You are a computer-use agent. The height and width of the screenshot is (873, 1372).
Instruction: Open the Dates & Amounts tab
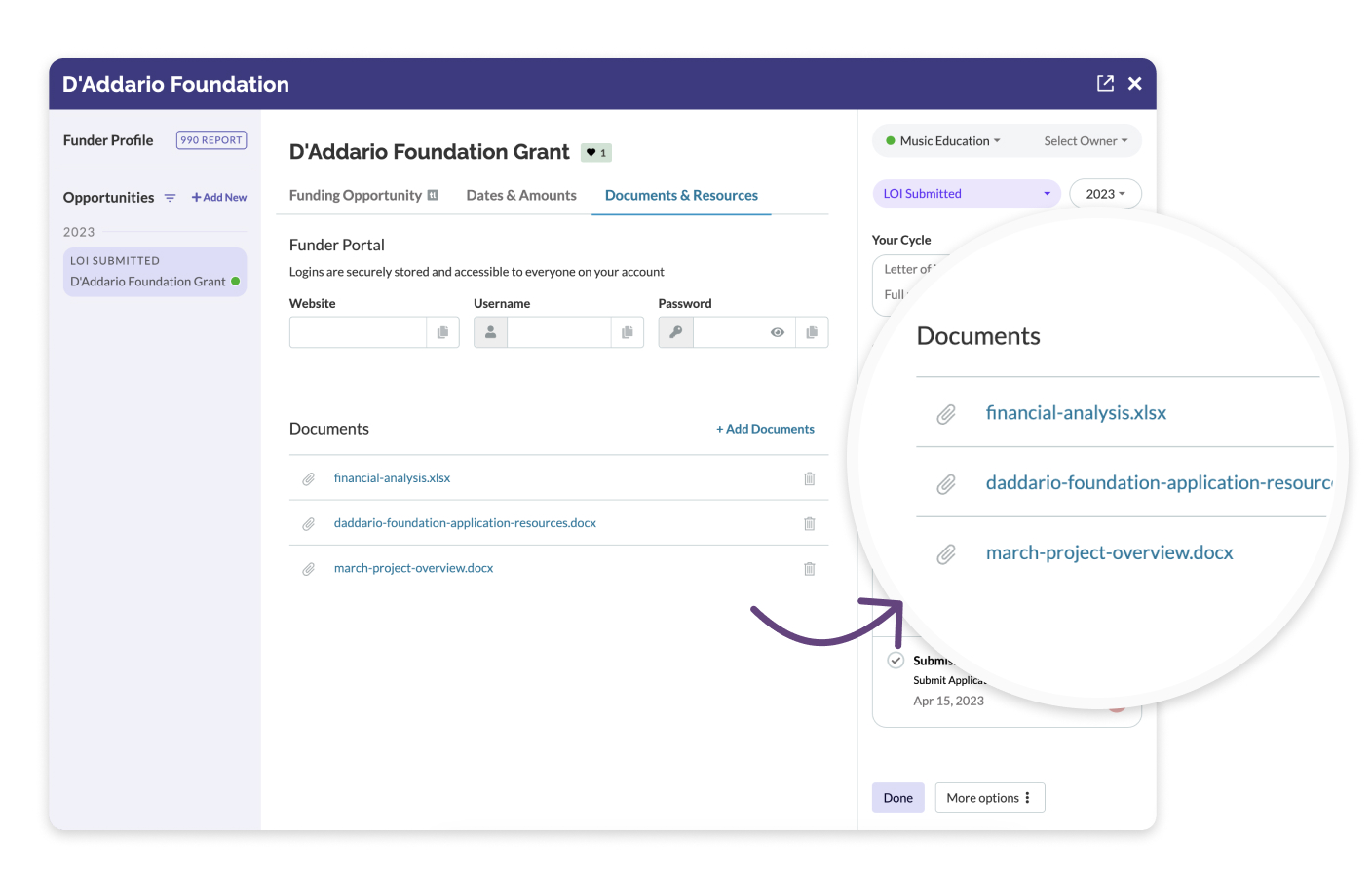(x=521, y=196)
